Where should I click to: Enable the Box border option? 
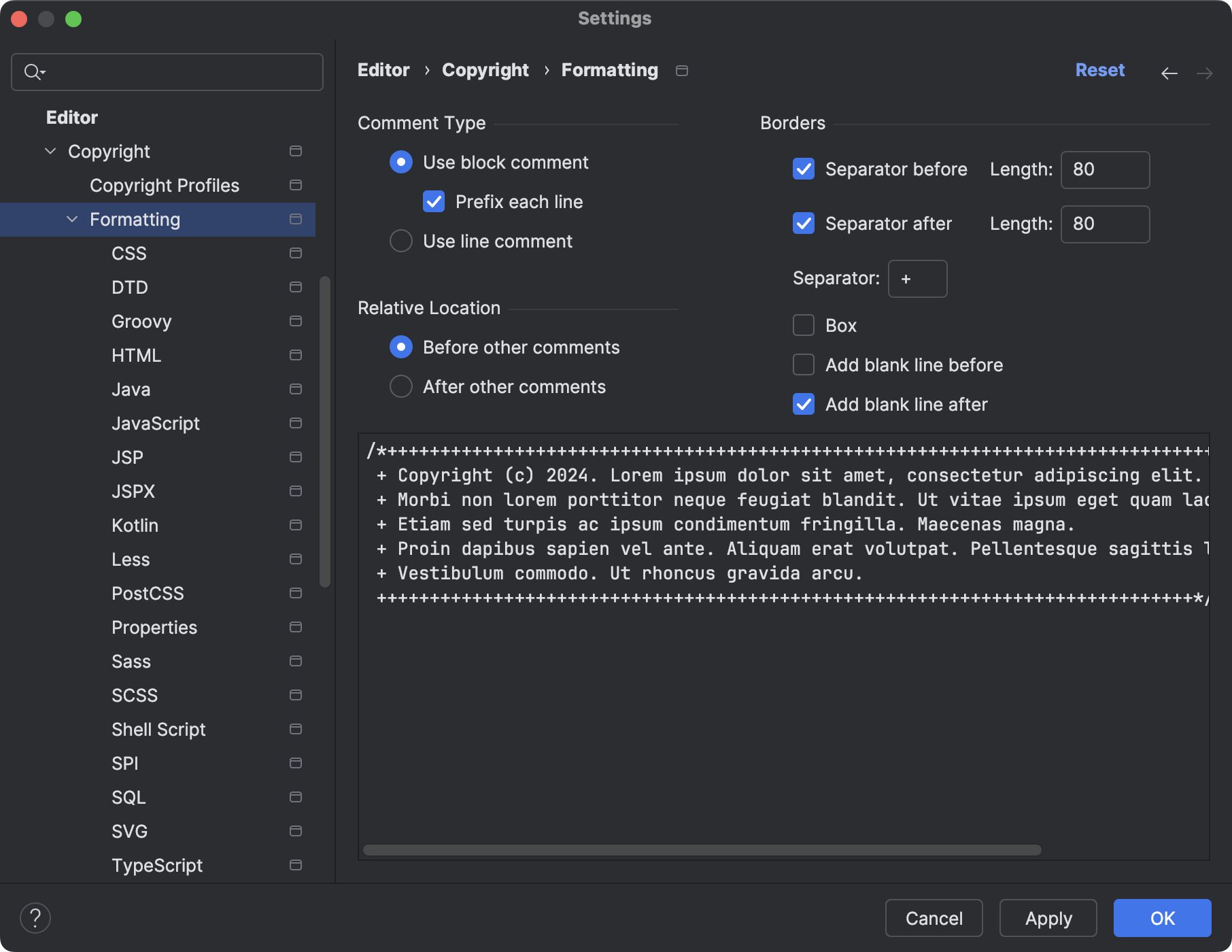tap(803, 325)
